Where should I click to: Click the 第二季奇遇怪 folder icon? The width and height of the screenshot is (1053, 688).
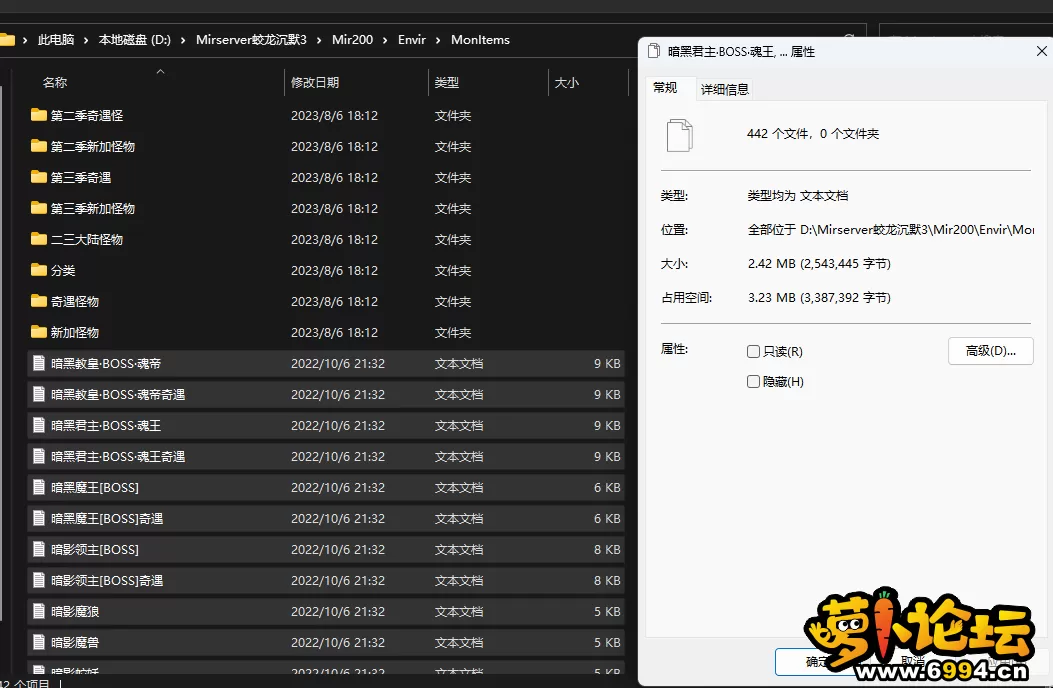tap(39, 115)
